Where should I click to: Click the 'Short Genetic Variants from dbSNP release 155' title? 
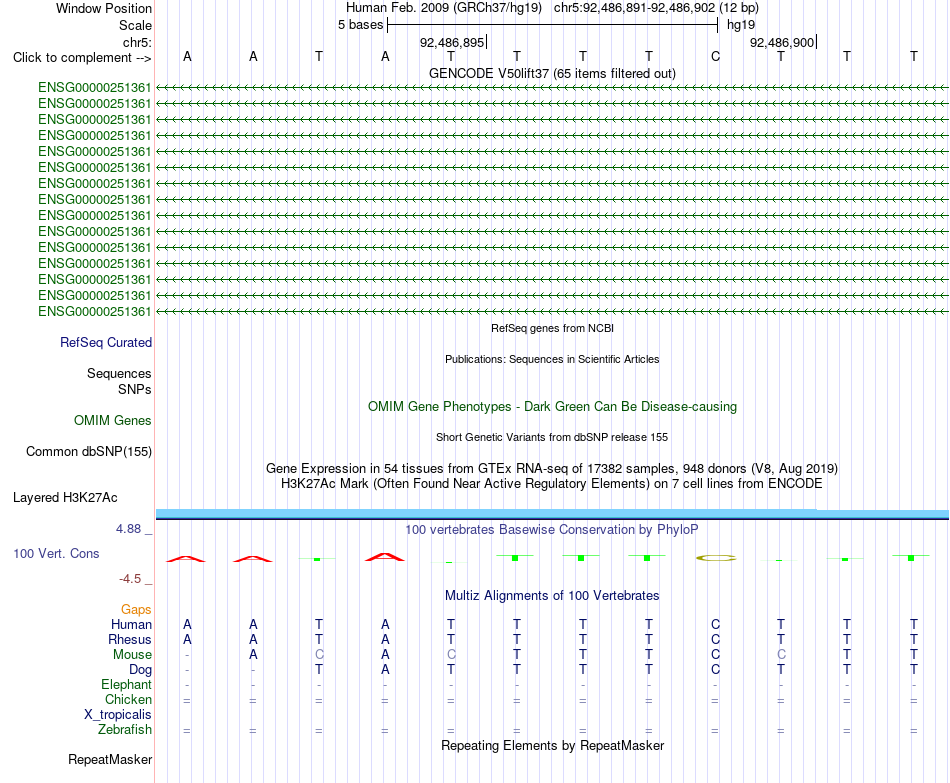click(552, 437)
